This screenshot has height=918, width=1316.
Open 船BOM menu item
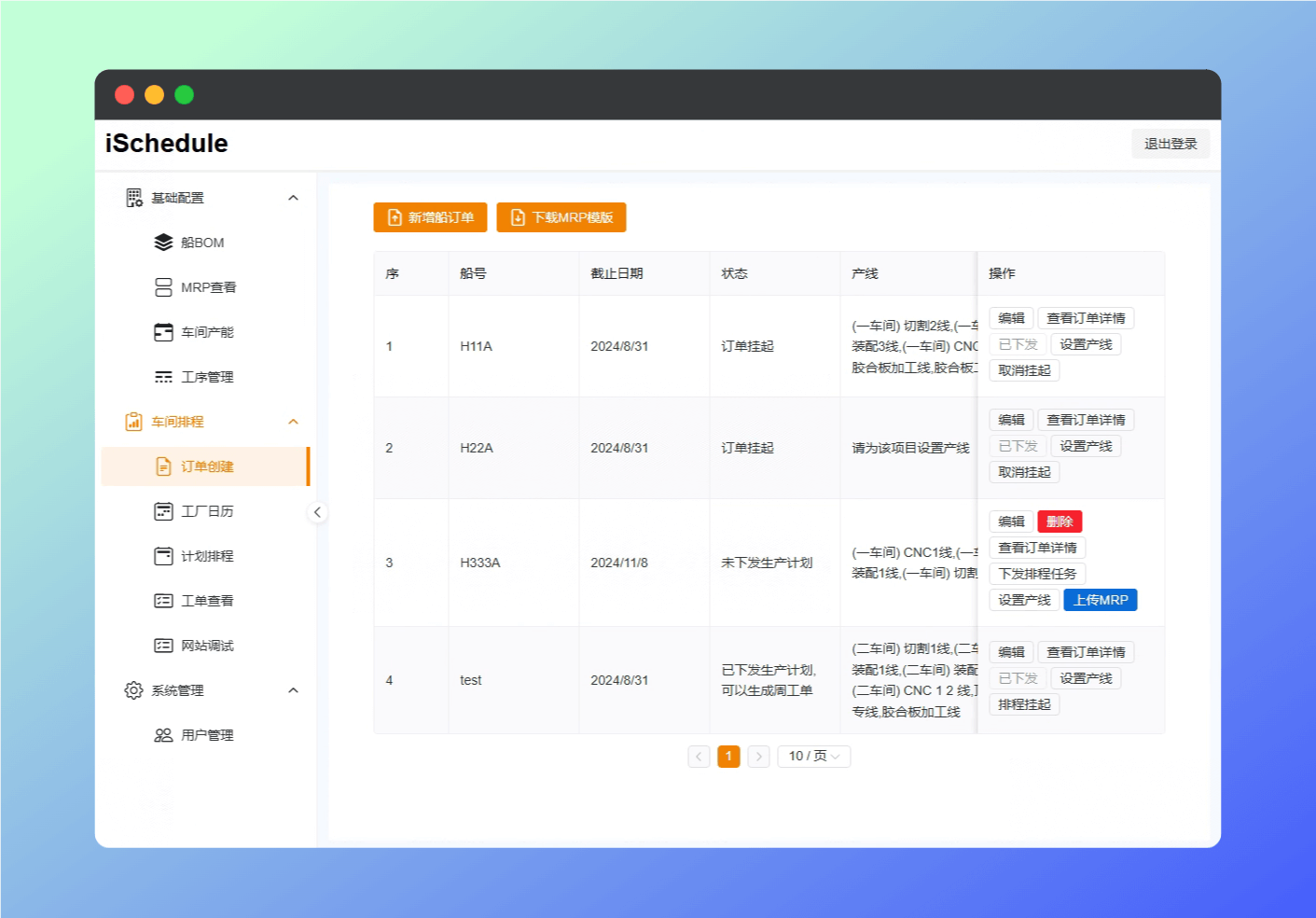(x=205, y=243)
